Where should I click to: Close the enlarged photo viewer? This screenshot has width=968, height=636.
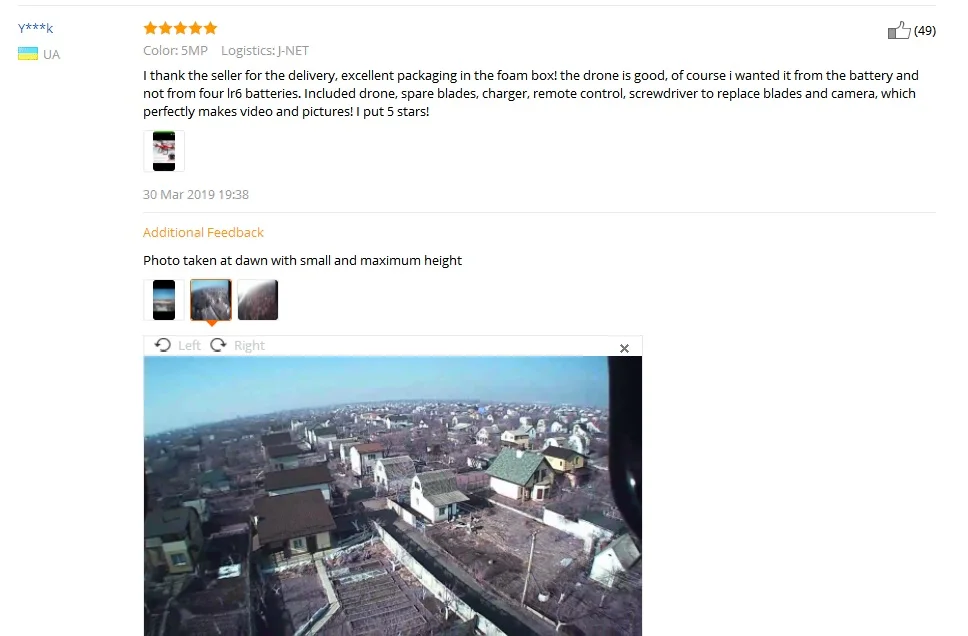tap(624, 348)
